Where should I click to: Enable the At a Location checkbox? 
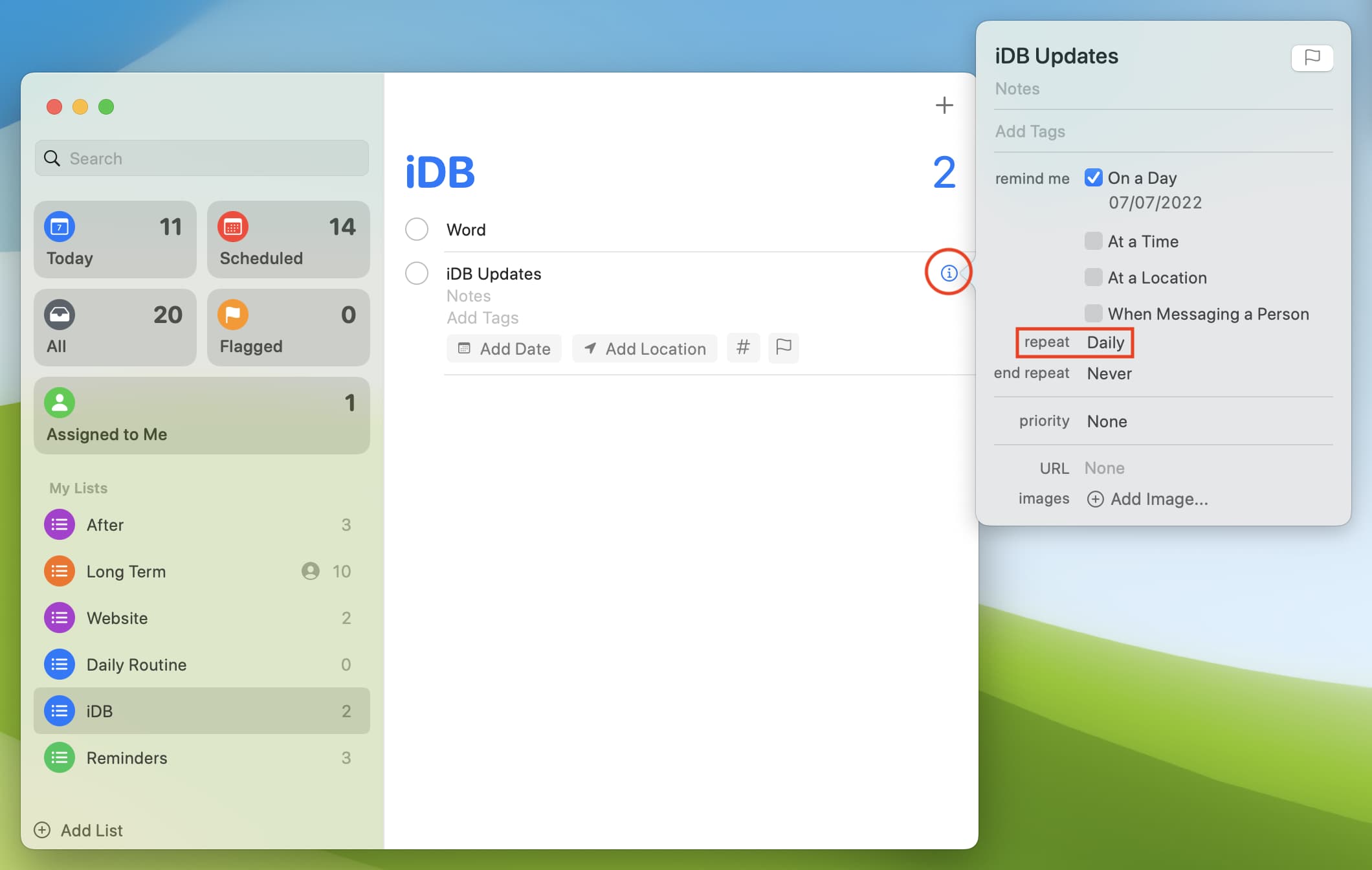tap(1094, 277)
